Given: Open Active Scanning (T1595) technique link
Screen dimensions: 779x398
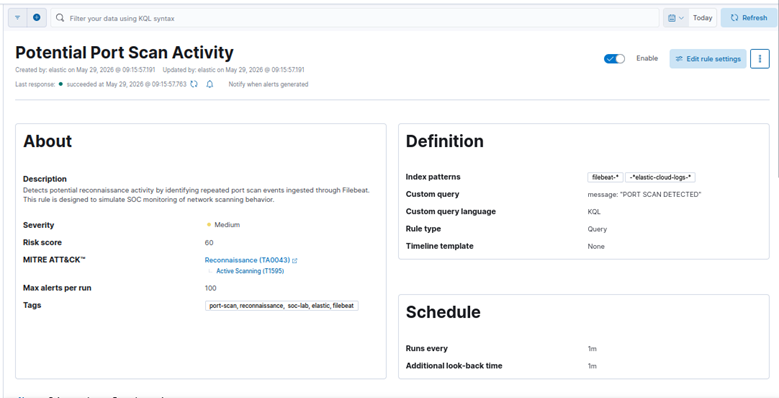Looking at the screenshot, I should click(250, 271).
